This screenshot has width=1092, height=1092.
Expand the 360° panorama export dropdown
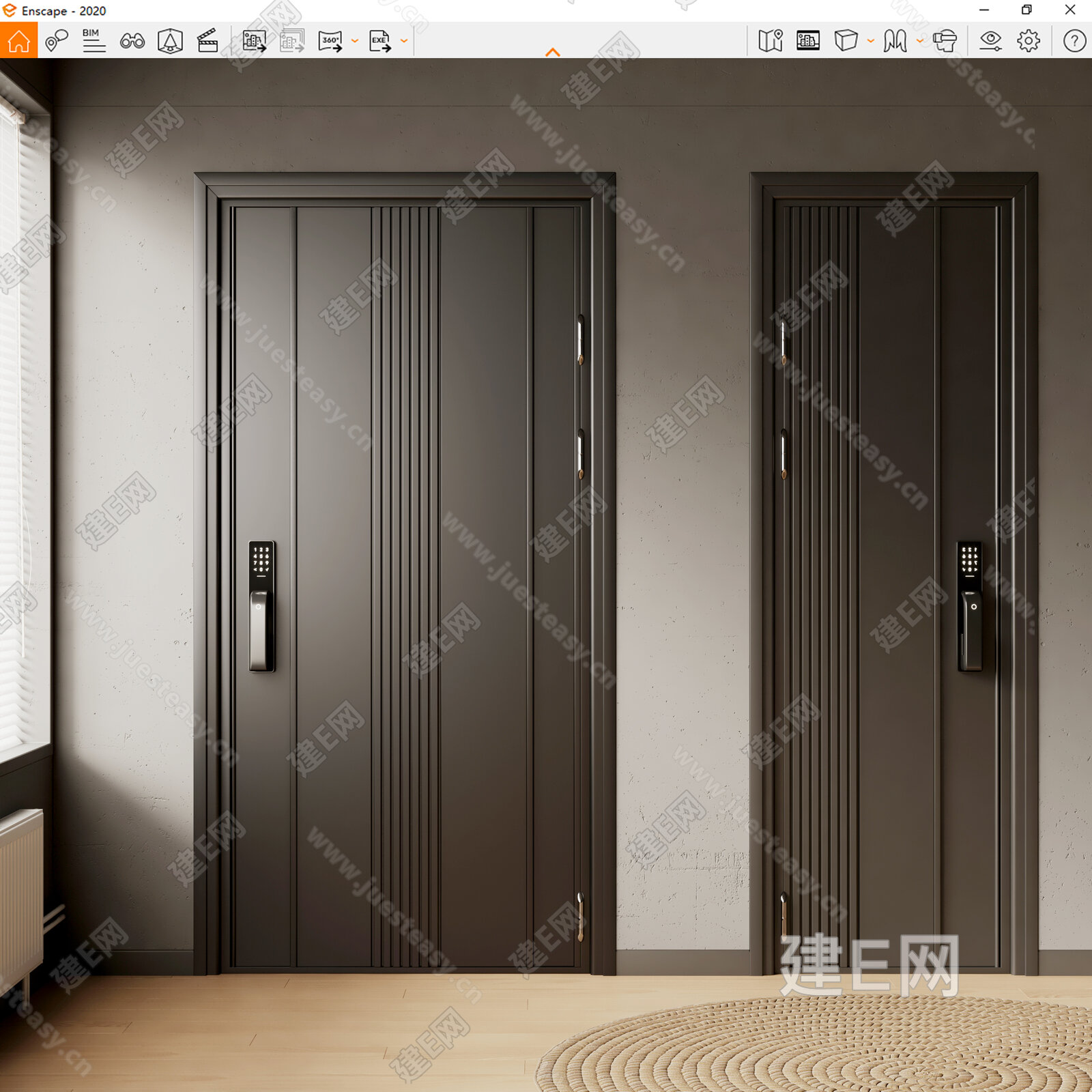click(355, 41)
